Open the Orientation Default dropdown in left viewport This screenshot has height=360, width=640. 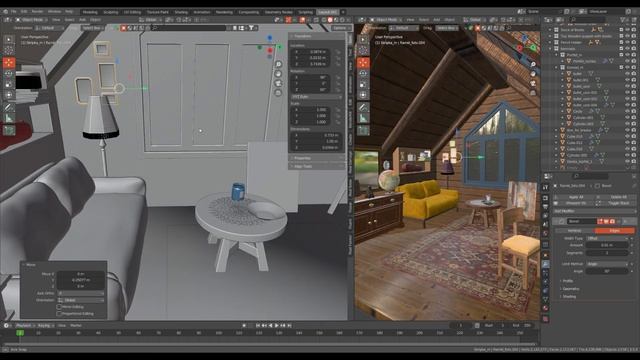[x=49, y=28]
